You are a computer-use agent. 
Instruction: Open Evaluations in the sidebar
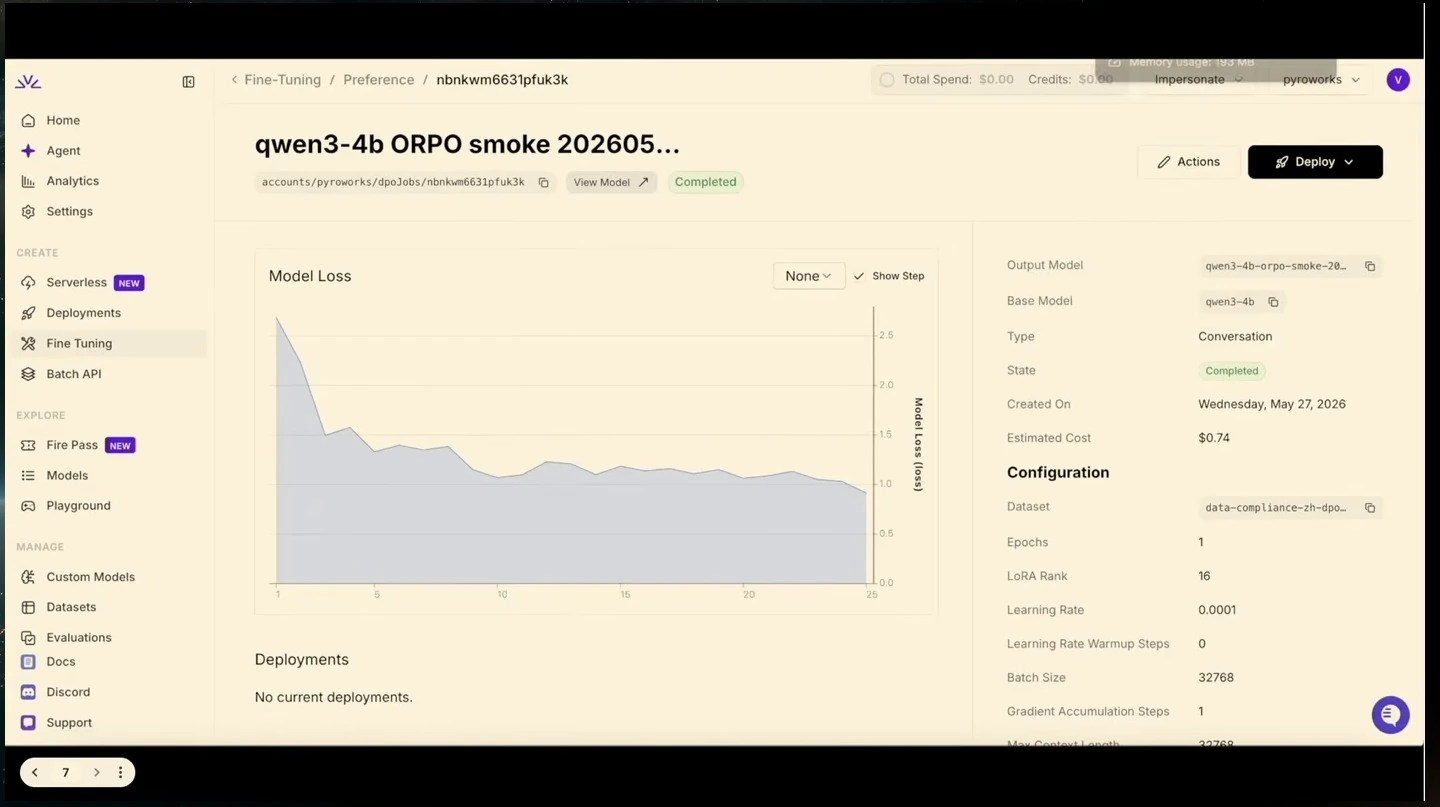(79, 638)
